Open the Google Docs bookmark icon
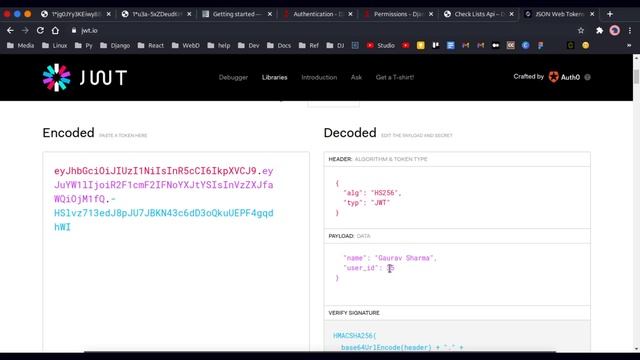 (451, 45)
